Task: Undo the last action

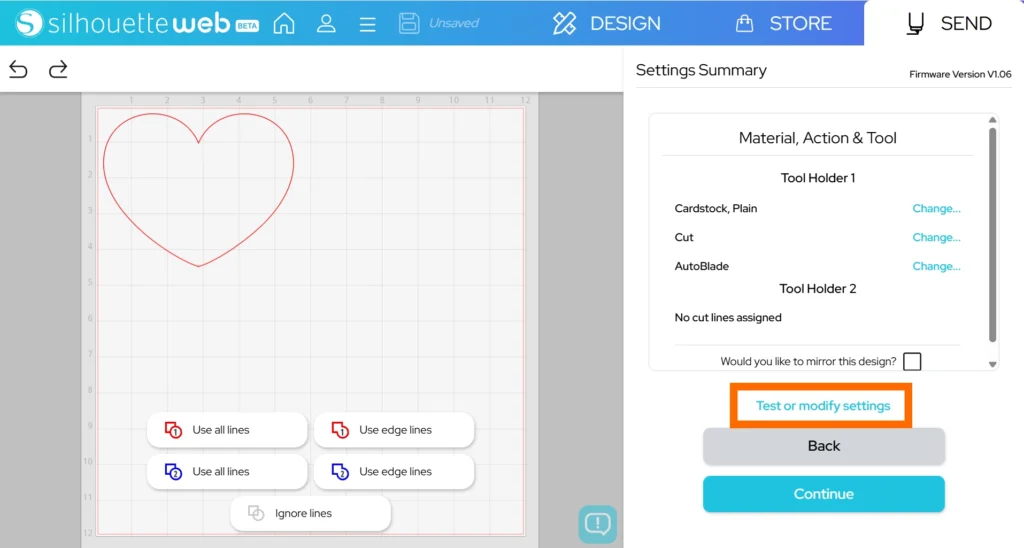Action: point(18,69)
